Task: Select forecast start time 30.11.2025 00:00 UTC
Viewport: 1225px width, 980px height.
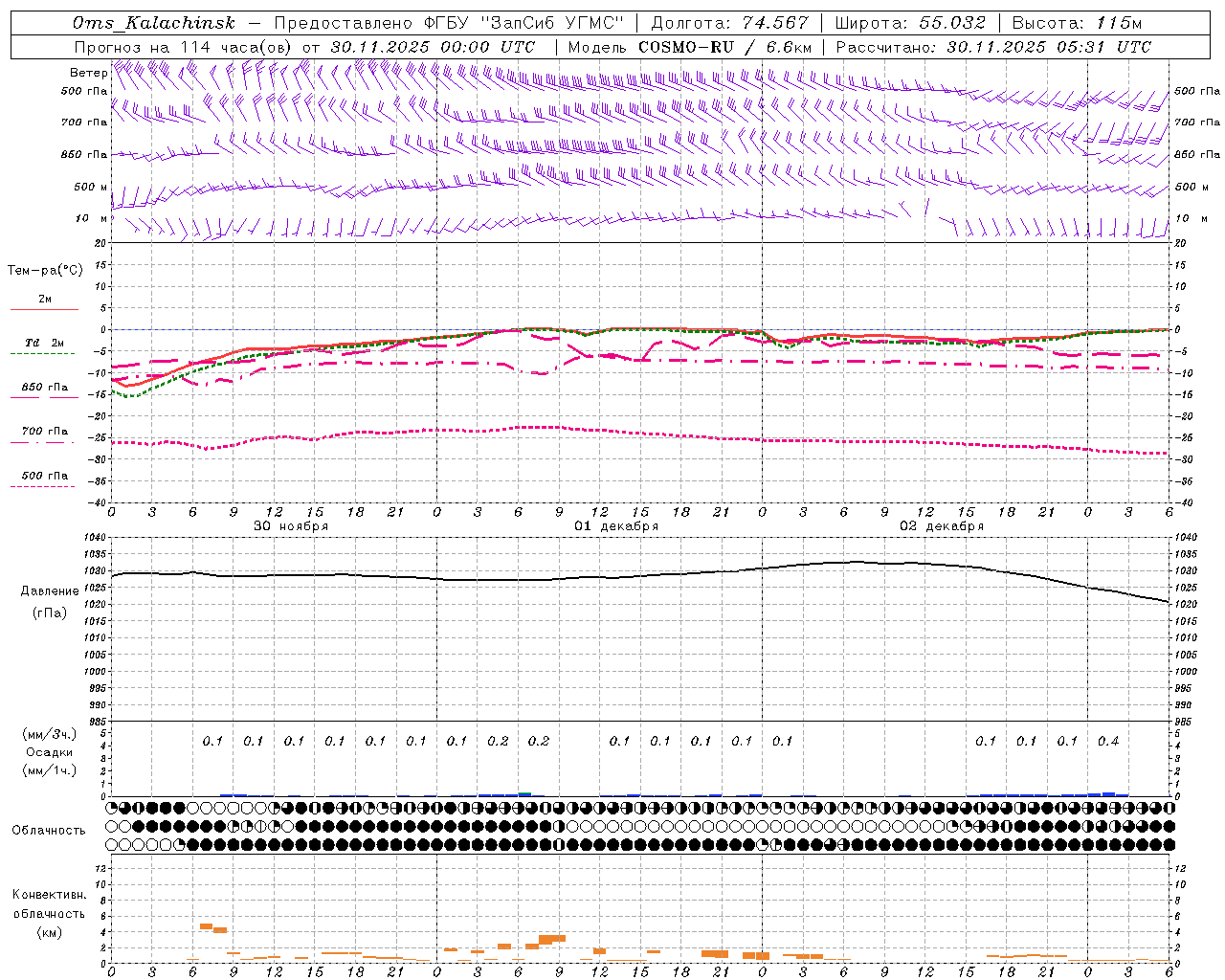Action: coord(434,47)
